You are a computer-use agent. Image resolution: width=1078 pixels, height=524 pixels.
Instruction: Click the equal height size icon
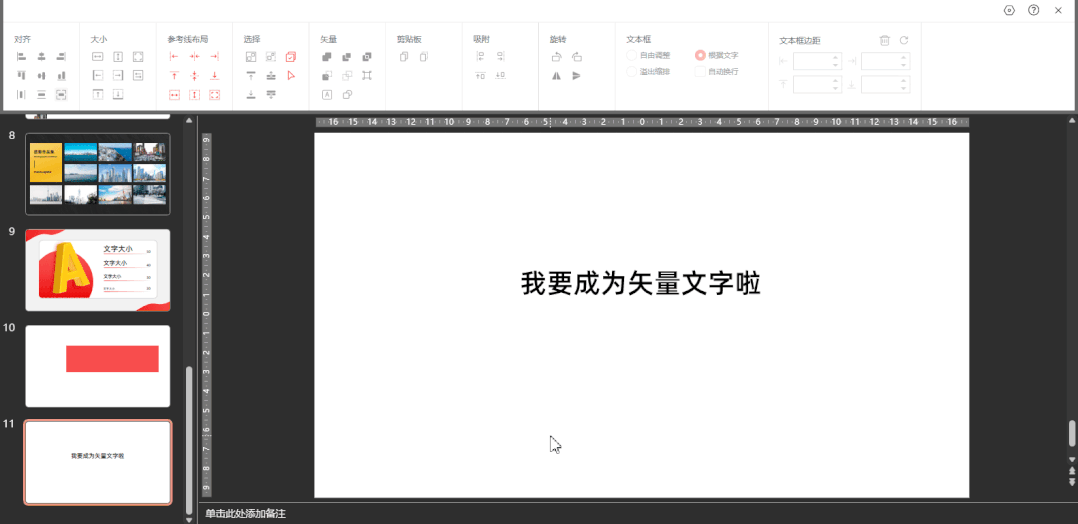pos(118,56)
